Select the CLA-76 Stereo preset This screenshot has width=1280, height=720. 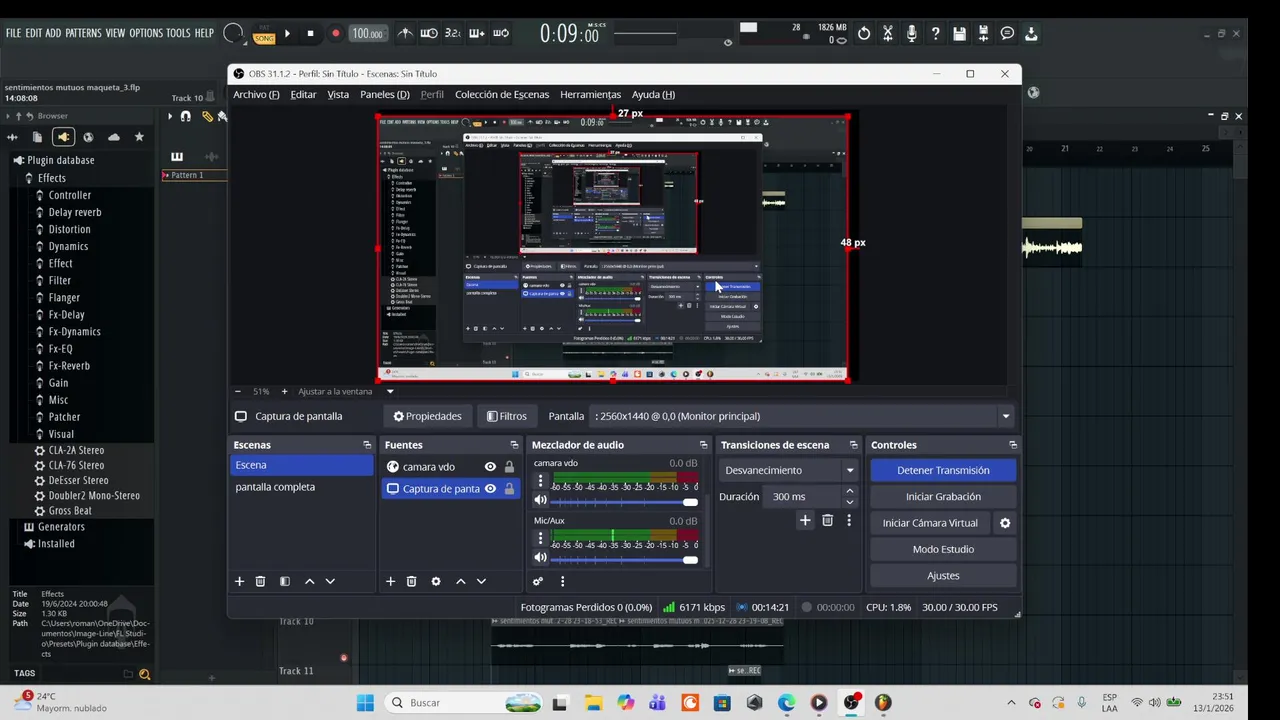point(76,465)
